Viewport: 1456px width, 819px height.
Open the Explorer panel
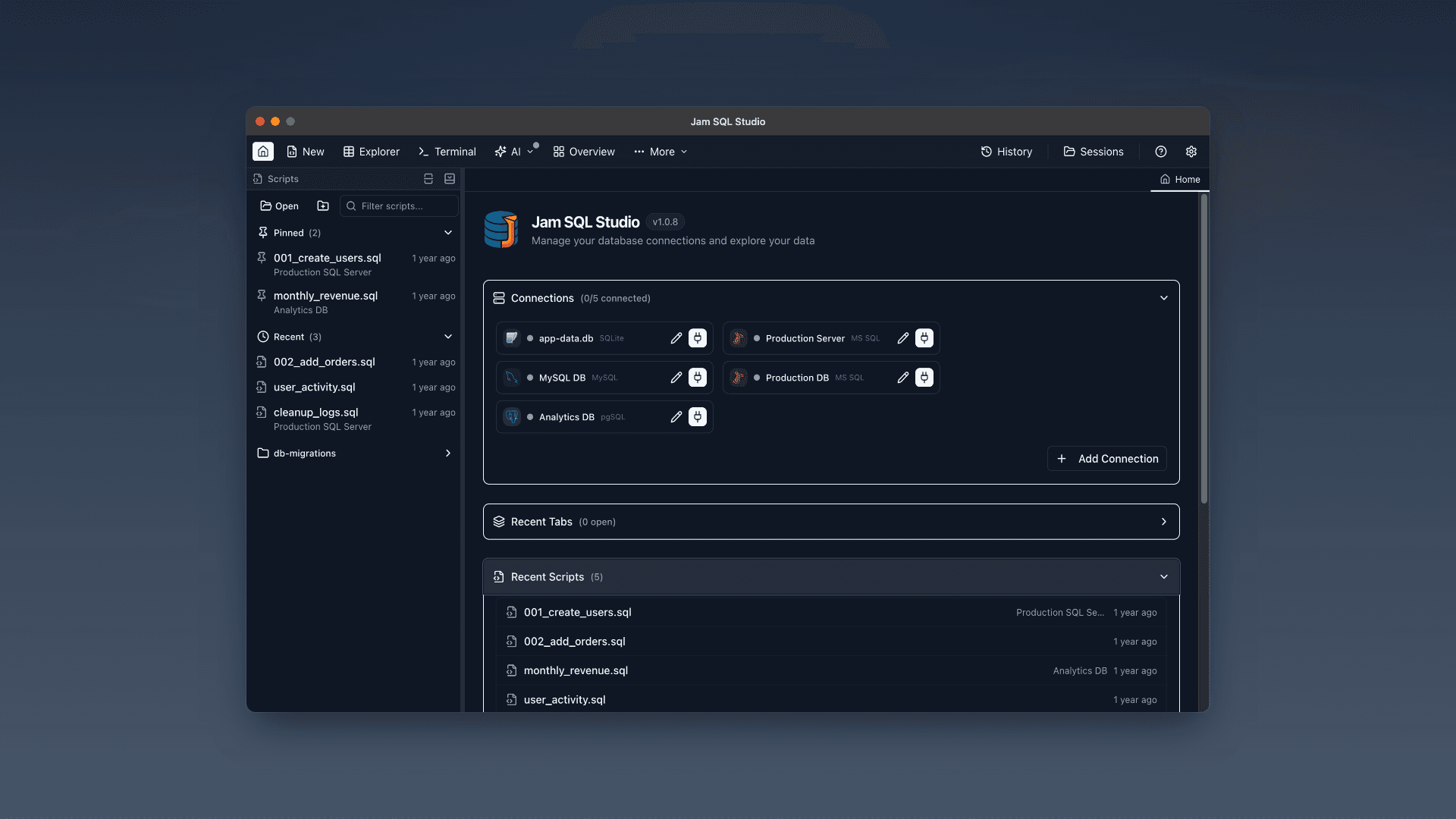tap(371, 152)
